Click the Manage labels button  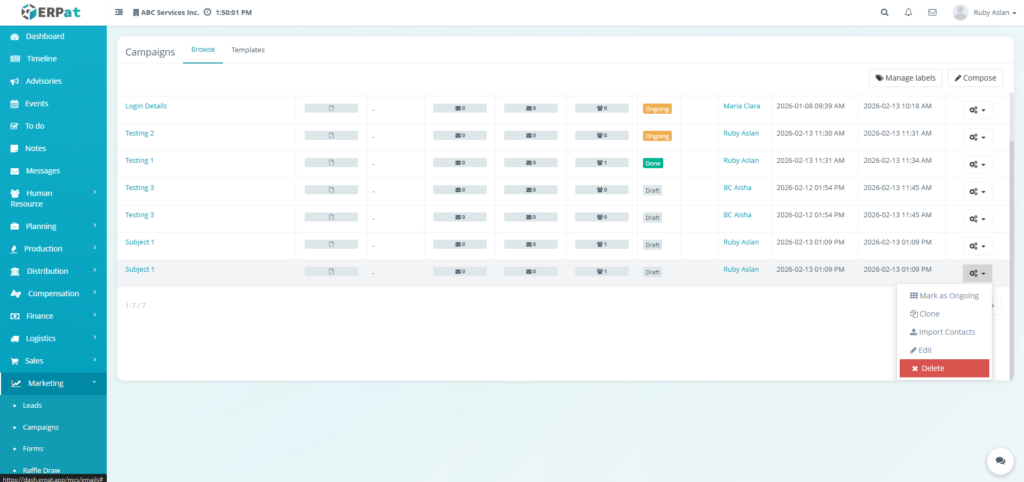tap(905, 77)
